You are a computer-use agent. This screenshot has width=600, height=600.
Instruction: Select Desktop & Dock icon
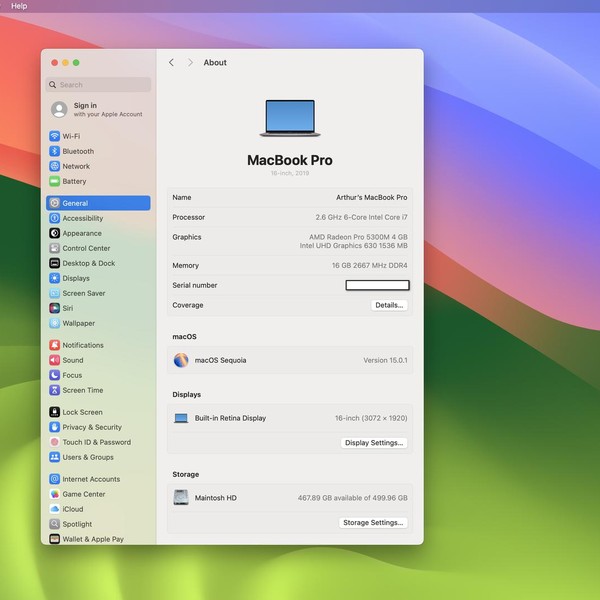[54, 263]
